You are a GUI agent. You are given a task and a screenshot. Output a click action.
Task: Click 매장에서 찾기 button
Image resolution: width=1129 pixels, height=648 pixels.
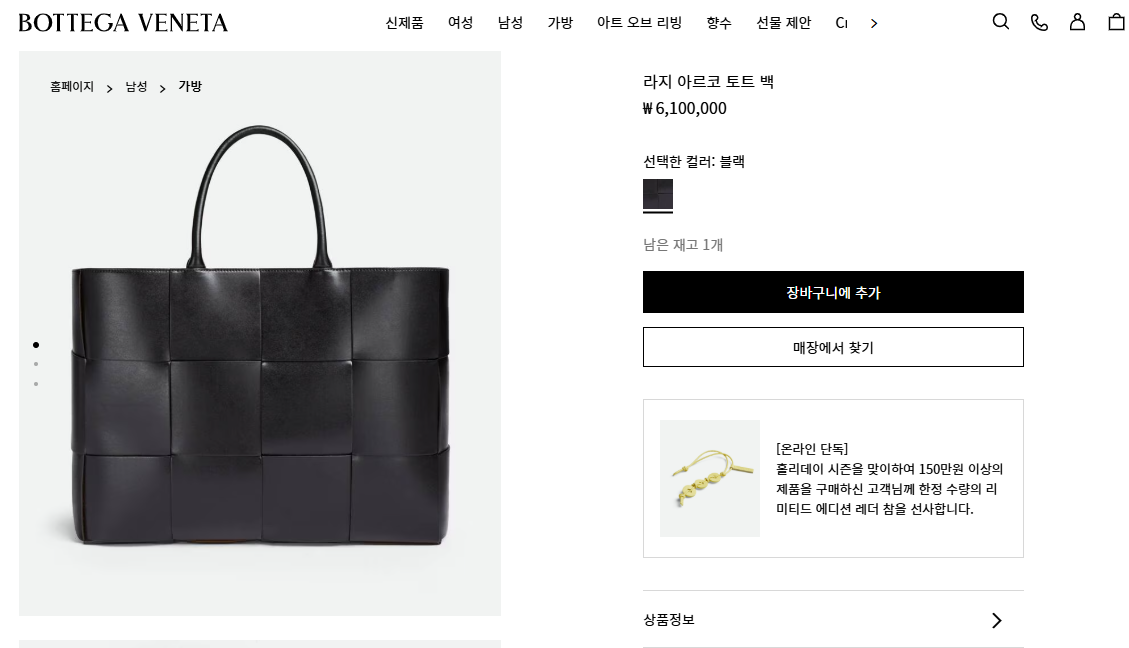pyautogui.click(x=833, y=347)
